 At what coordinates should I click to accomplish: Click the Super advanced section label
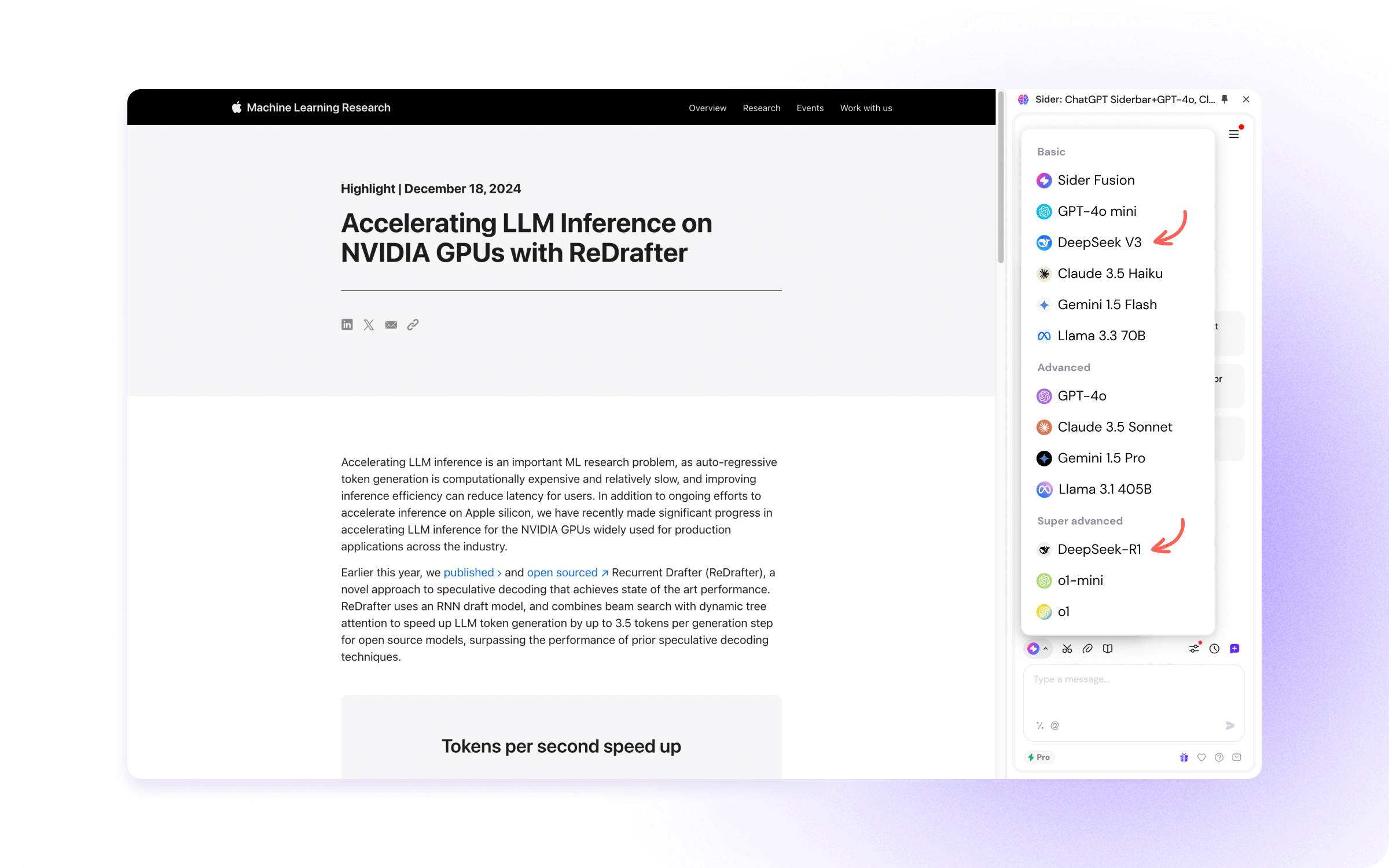tap(1079, 521)
